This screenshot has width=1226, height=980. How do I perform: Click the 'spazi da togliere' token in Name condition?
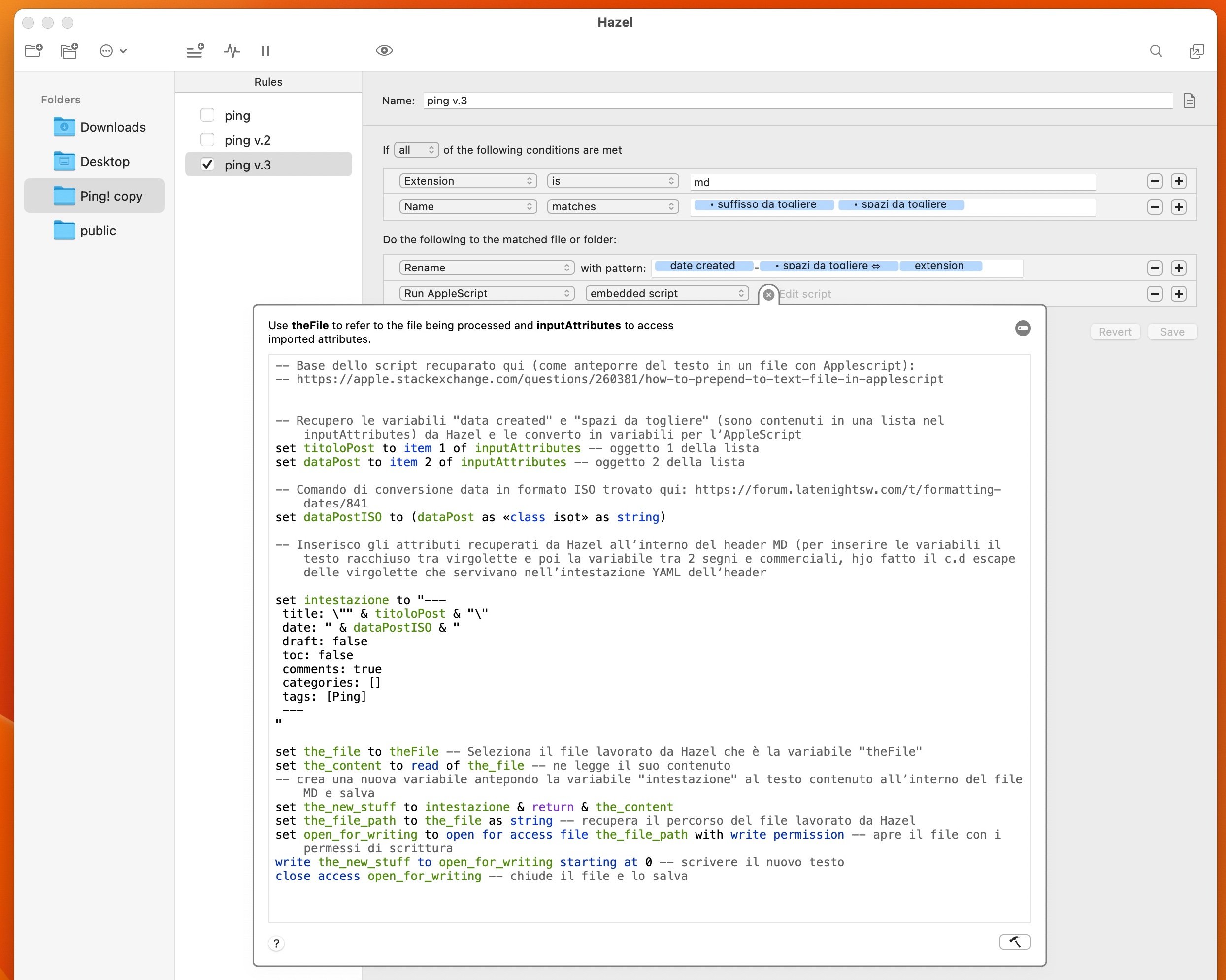pos(901,205)
